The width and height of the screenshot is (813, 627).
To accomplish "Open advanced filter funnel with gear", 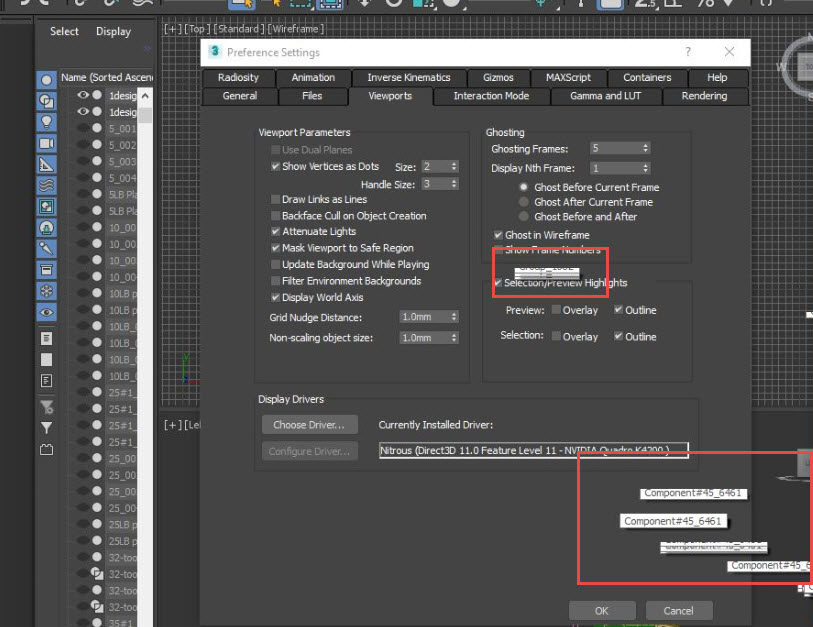I will tap(47, 407).
